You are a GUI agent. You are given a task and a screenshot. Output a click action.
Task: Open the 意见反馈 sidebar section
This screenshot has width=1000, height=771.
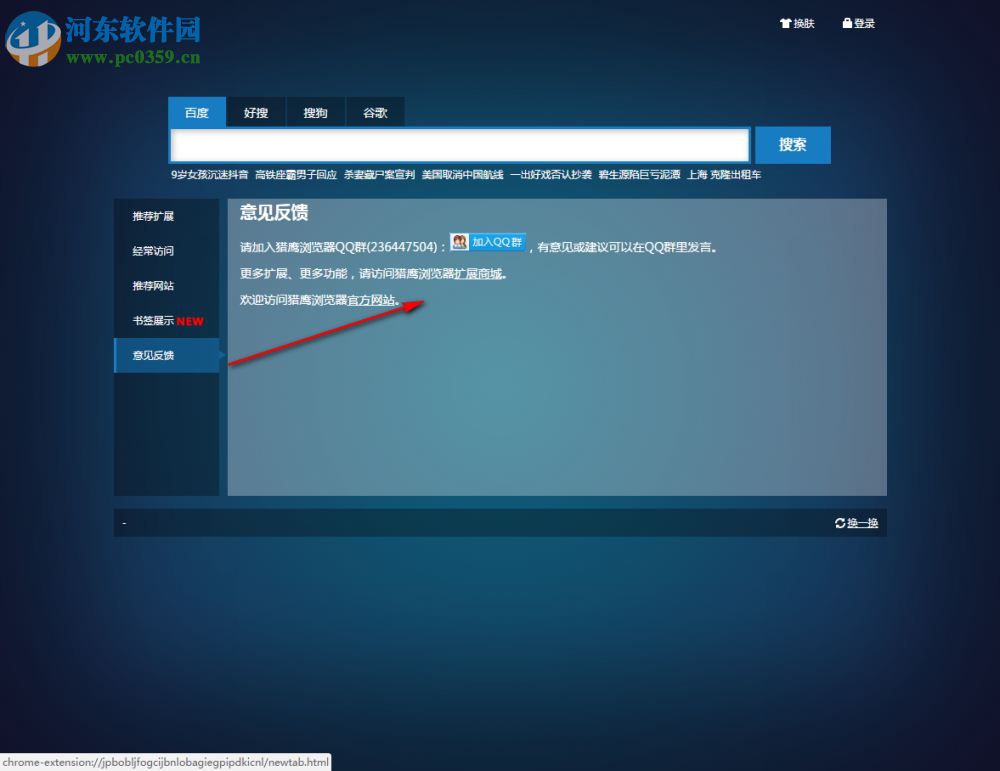click(152, 355)
